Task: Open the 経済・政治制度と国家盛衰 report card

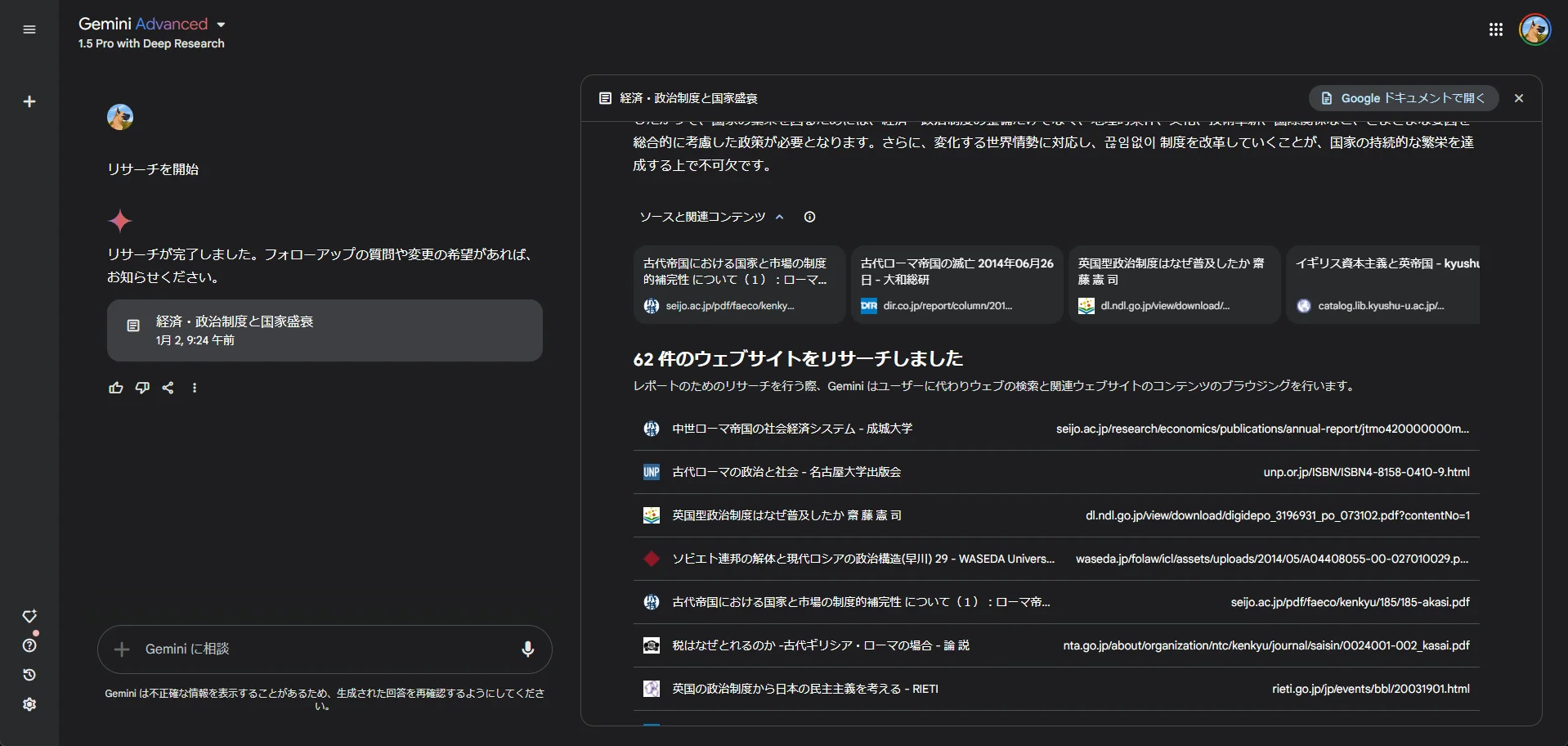Action: click(325, 330)
